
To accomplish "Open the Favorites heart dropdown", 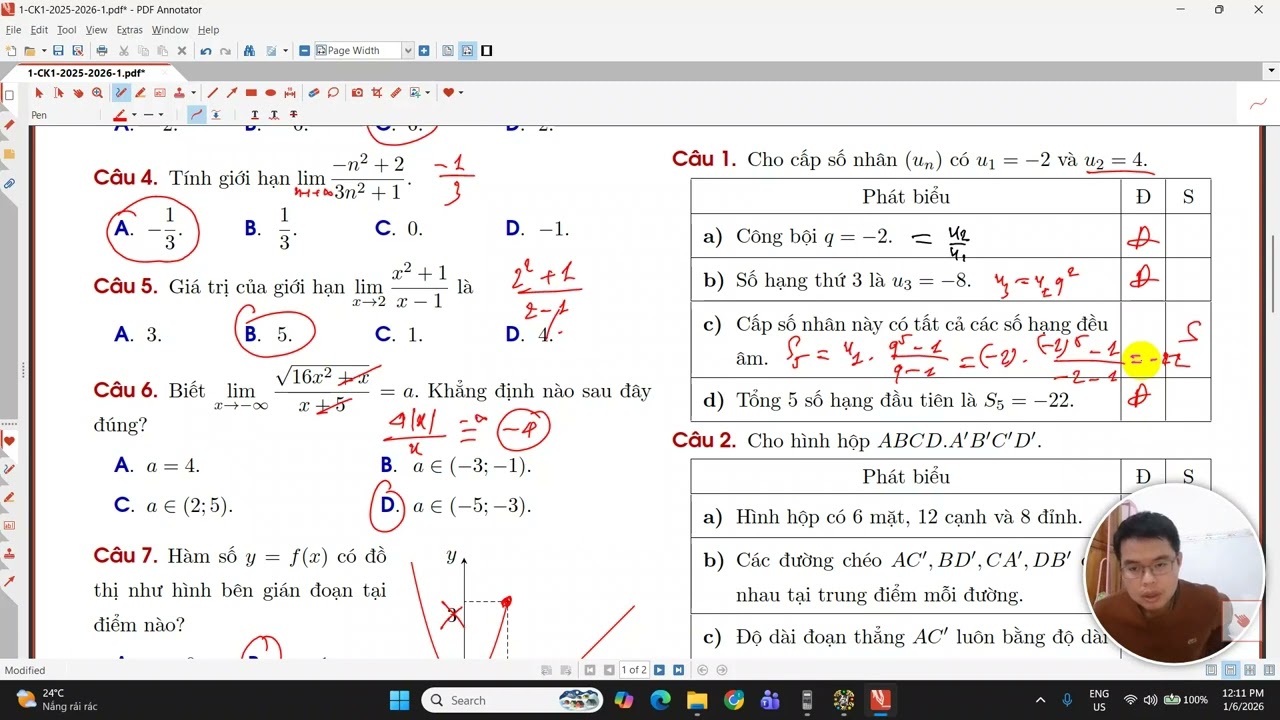I will [x=461, y=92].
